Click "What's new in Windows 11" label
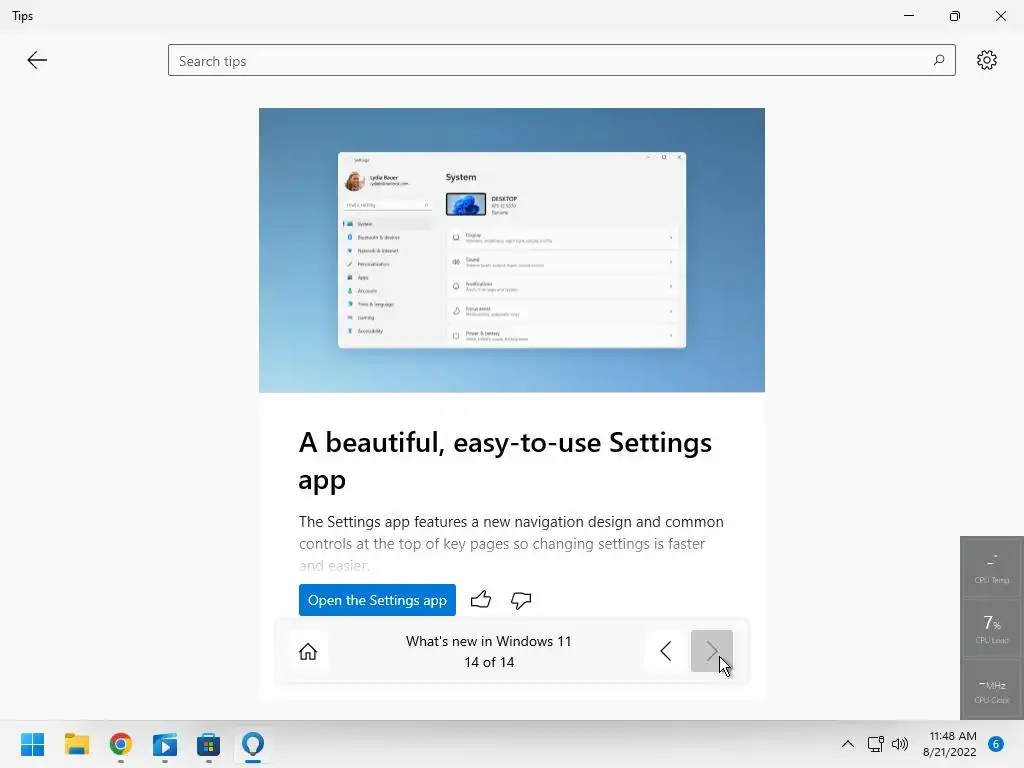Image resolution: width=1024 pixels, height=768 pixels. pyautogui.click(x=488, y=641)
